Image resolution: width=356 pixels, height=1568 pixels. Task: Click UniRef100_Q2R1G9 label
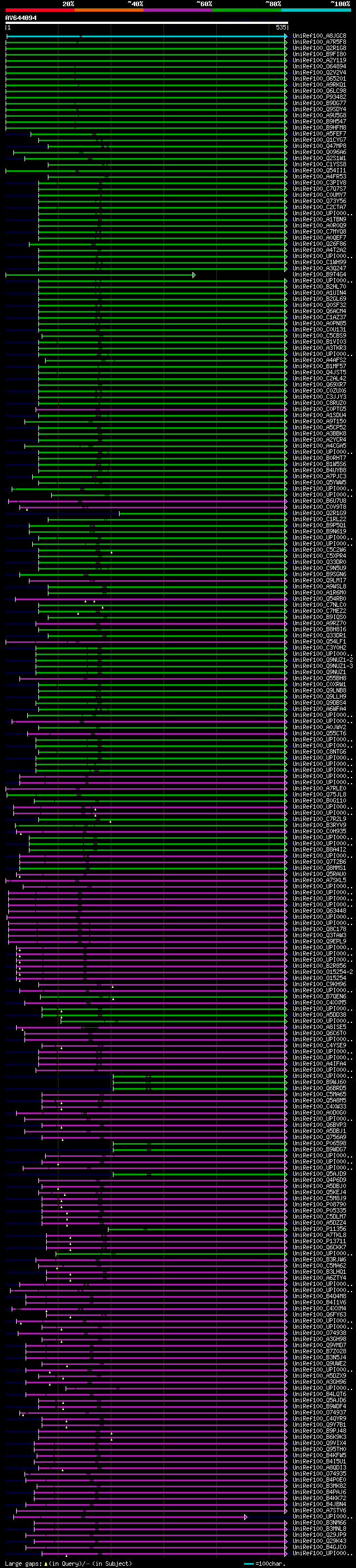(x=319, y=513)
